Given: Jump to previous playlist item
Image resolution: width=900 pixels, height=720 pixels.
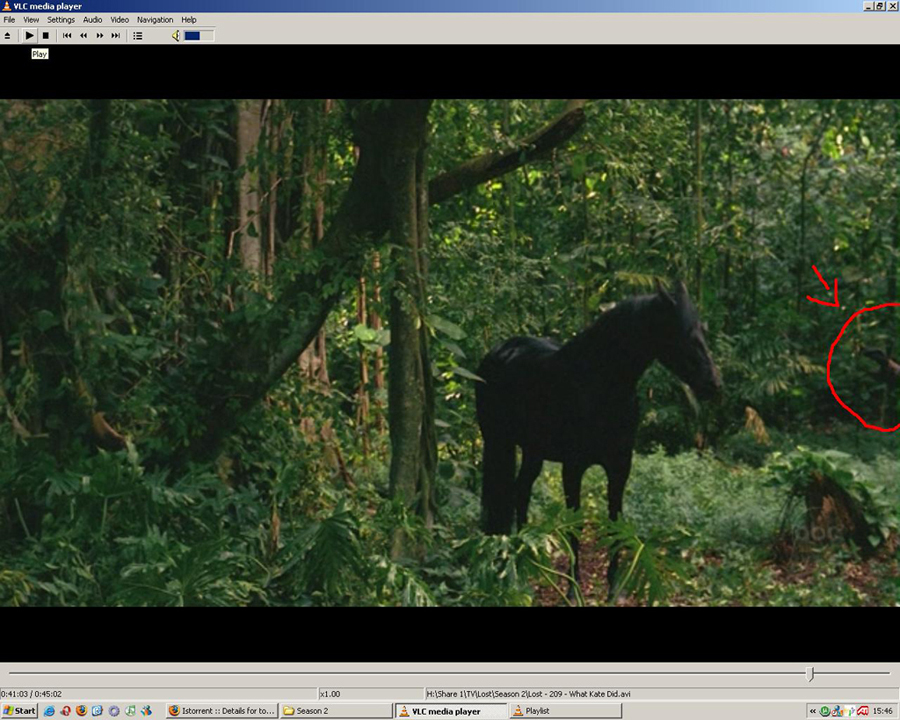Looking at the screenshot, I should (x=67, y=36).
